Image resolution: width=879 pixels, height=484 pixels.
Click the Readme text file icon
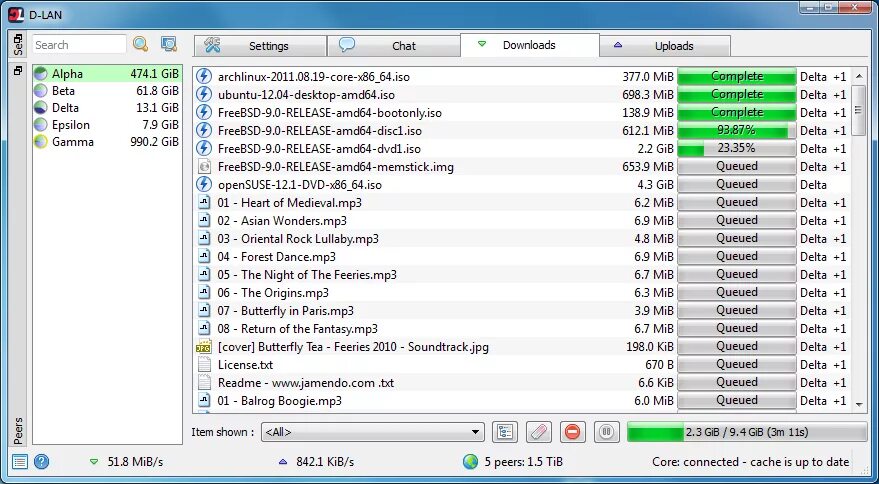point(204,382)
